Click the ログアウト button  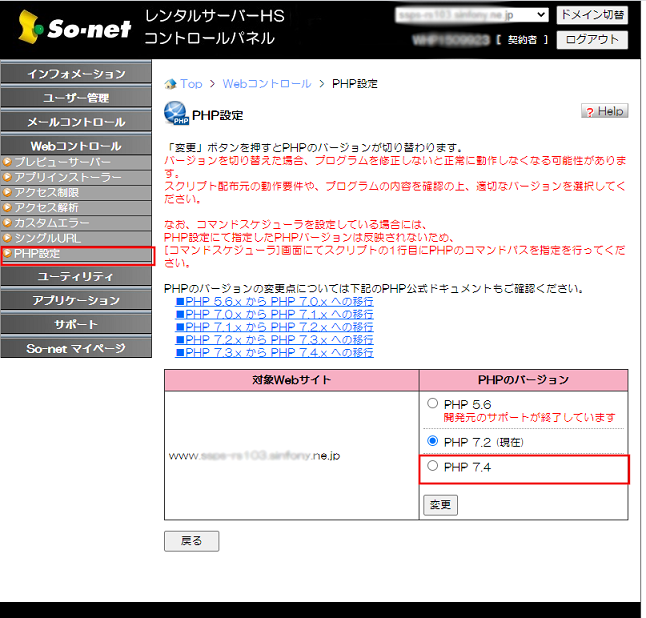(592, 40)
